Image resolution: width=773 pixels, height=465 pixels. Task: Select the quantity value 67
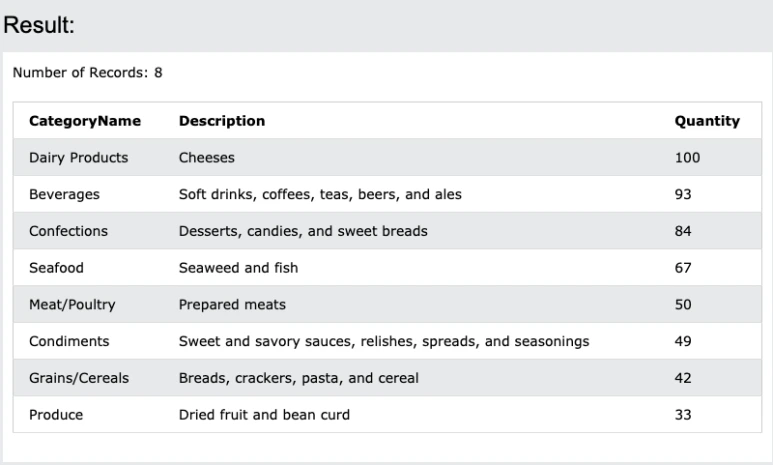(684, 268)
